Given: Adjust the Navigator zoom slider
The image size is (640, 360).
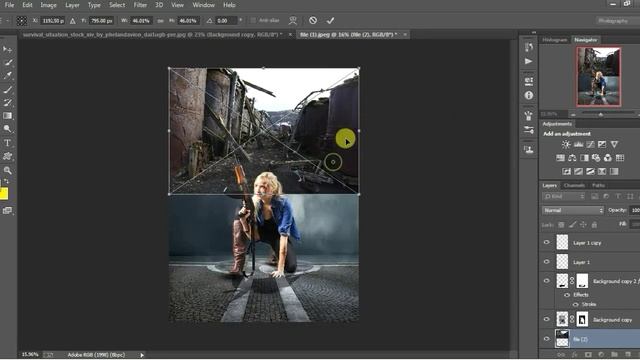Looking at the screenshot, I should [600, 115].
